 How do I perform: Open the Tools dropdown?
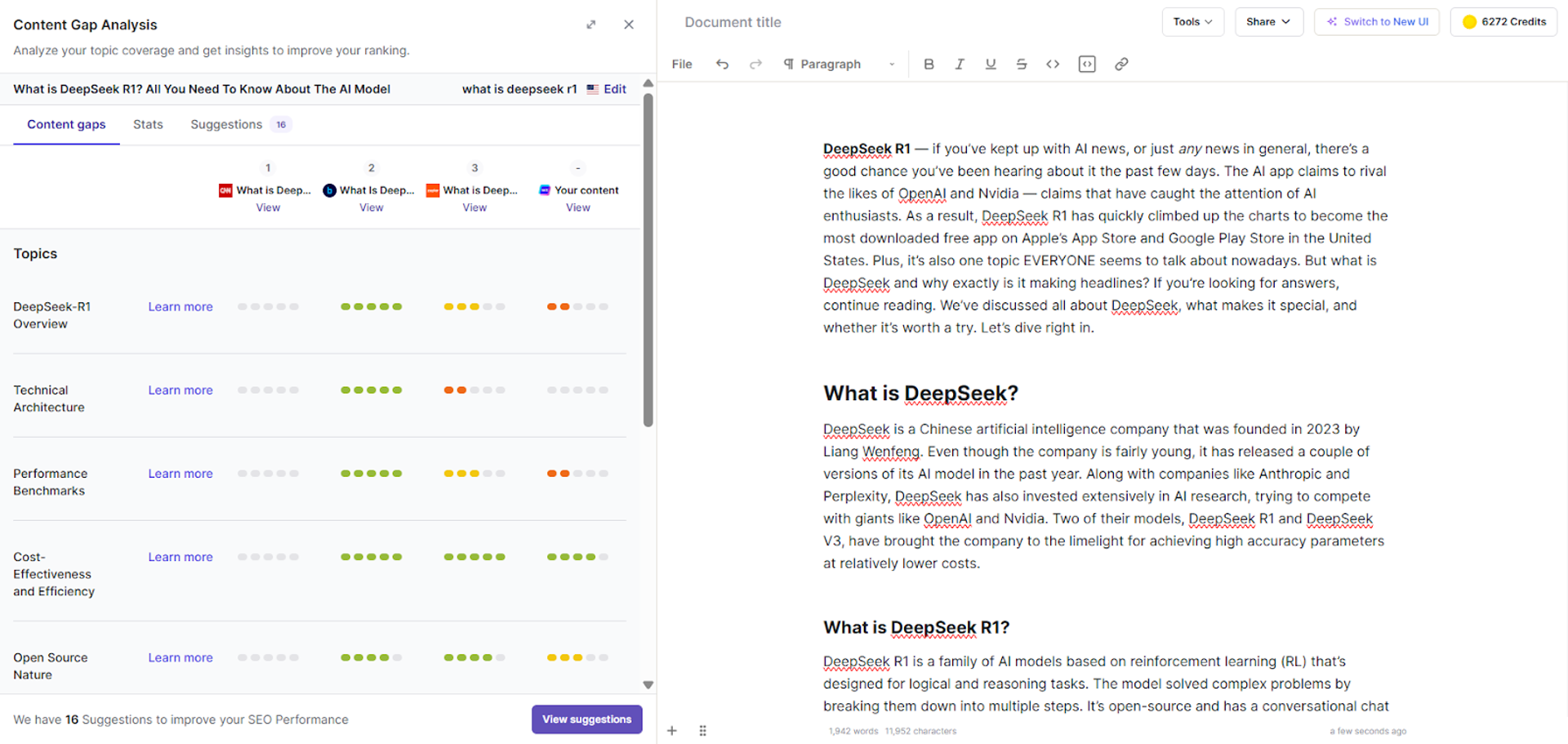coord(1192,22)
